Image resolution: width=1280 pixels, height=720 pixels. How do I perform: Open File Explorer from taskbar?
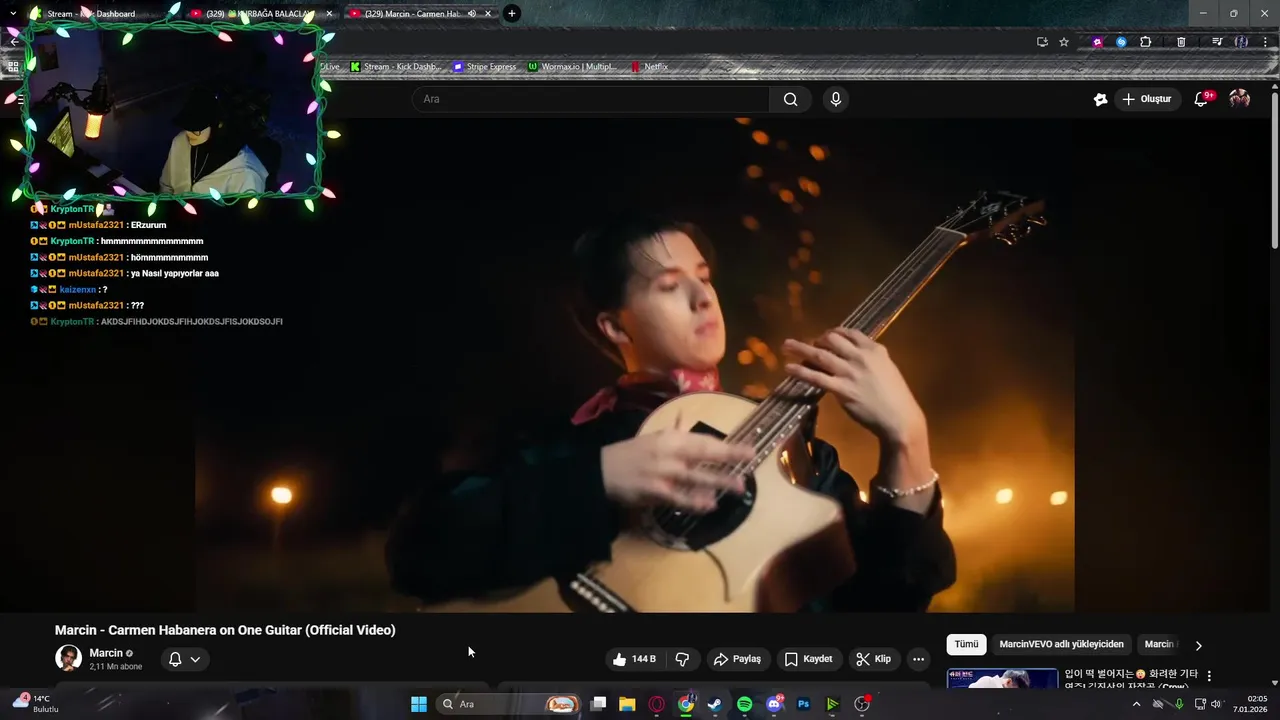coord(627,704)
